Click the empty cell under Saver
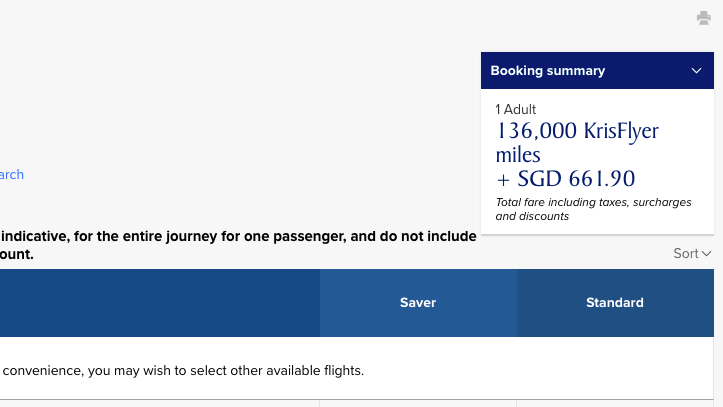 (418, 403)
